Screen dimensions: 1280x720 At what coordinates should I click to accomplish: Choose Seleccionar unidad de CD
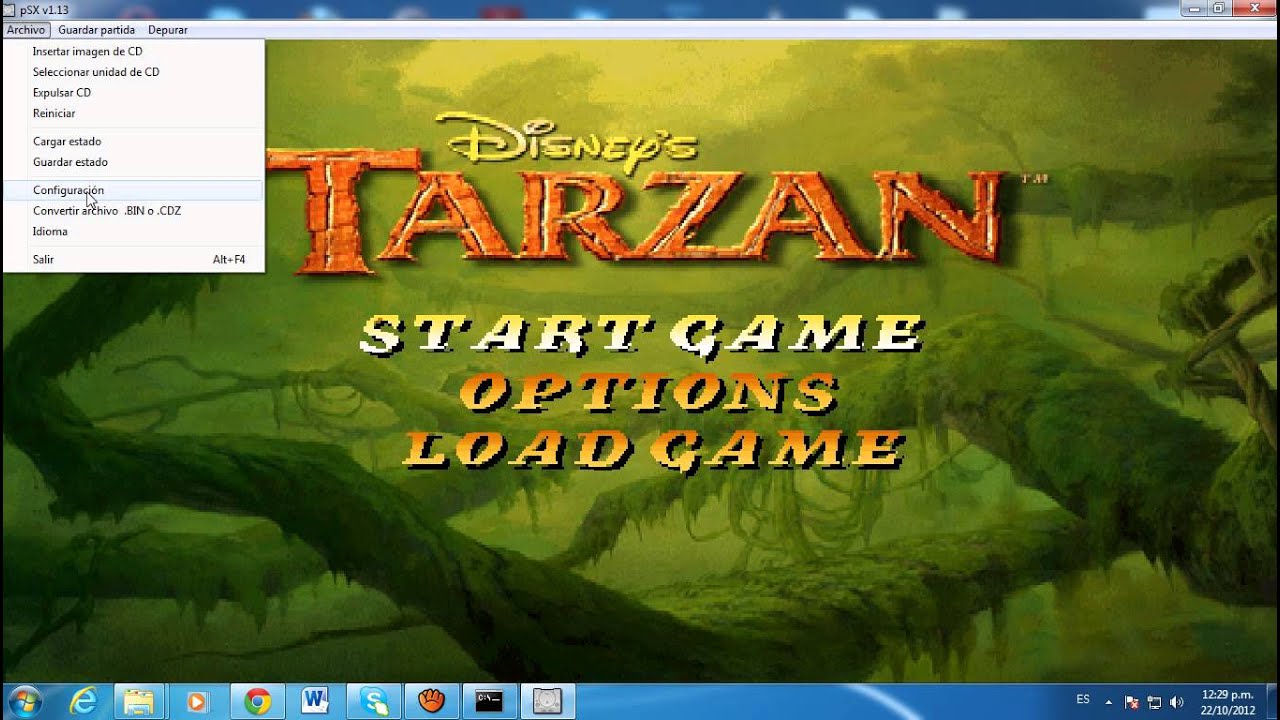coord(133,72)
